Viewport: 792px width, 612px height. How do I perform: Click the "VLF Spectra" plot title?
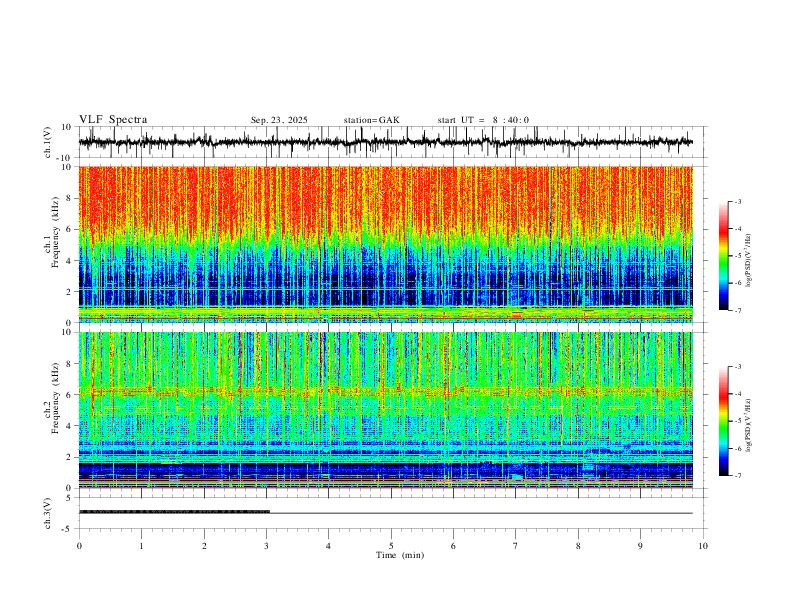tap(113, 120)
